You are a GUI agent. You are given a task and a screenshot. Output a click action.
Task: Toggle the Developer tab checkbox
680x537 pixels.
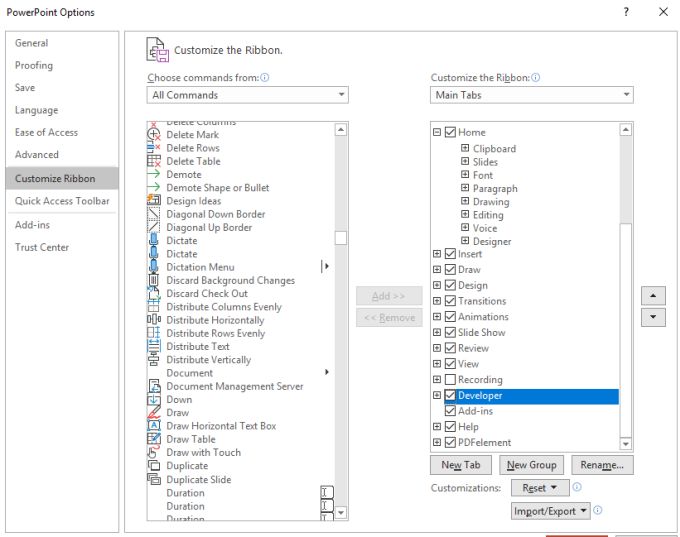pos(451,395)
